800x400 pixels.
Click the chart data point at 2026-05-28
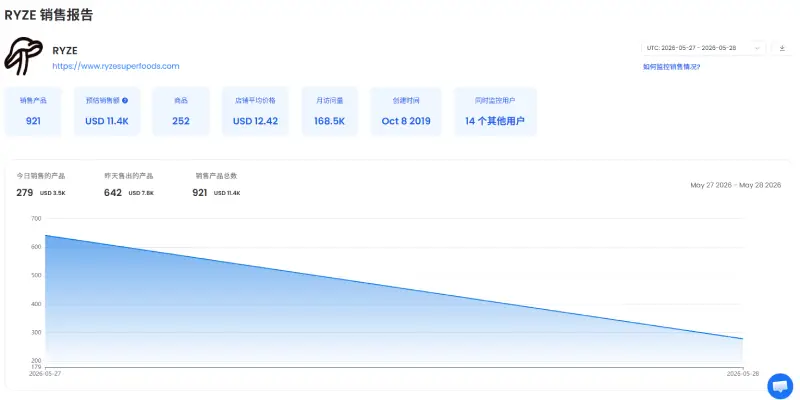pos(743,339)
